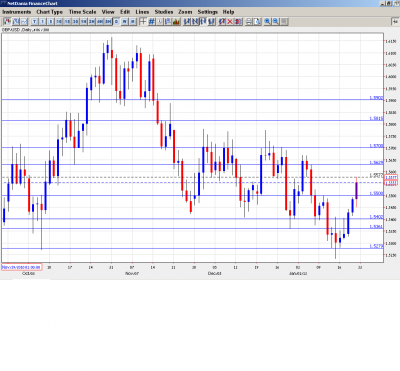The width and height of the screenshot is (400, 371).
Task: Zoom out with the magnifier minus icon
Action: (x=276, y=22)
